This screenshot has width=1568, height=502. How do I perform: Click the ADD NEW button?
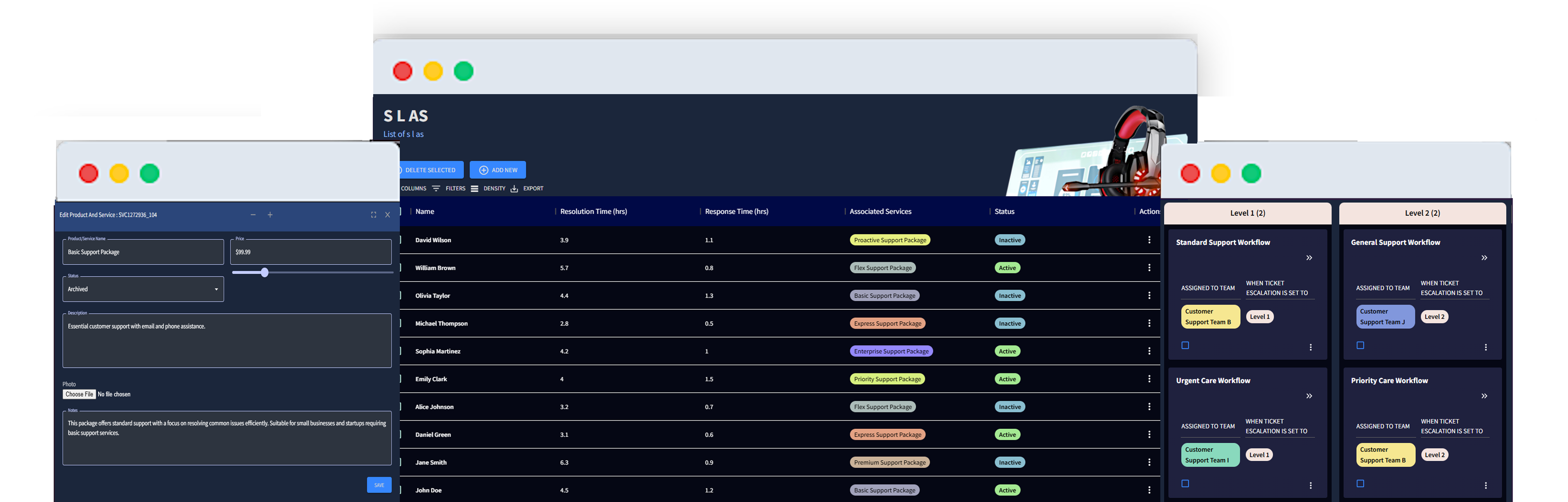click(x=498, y=170)
